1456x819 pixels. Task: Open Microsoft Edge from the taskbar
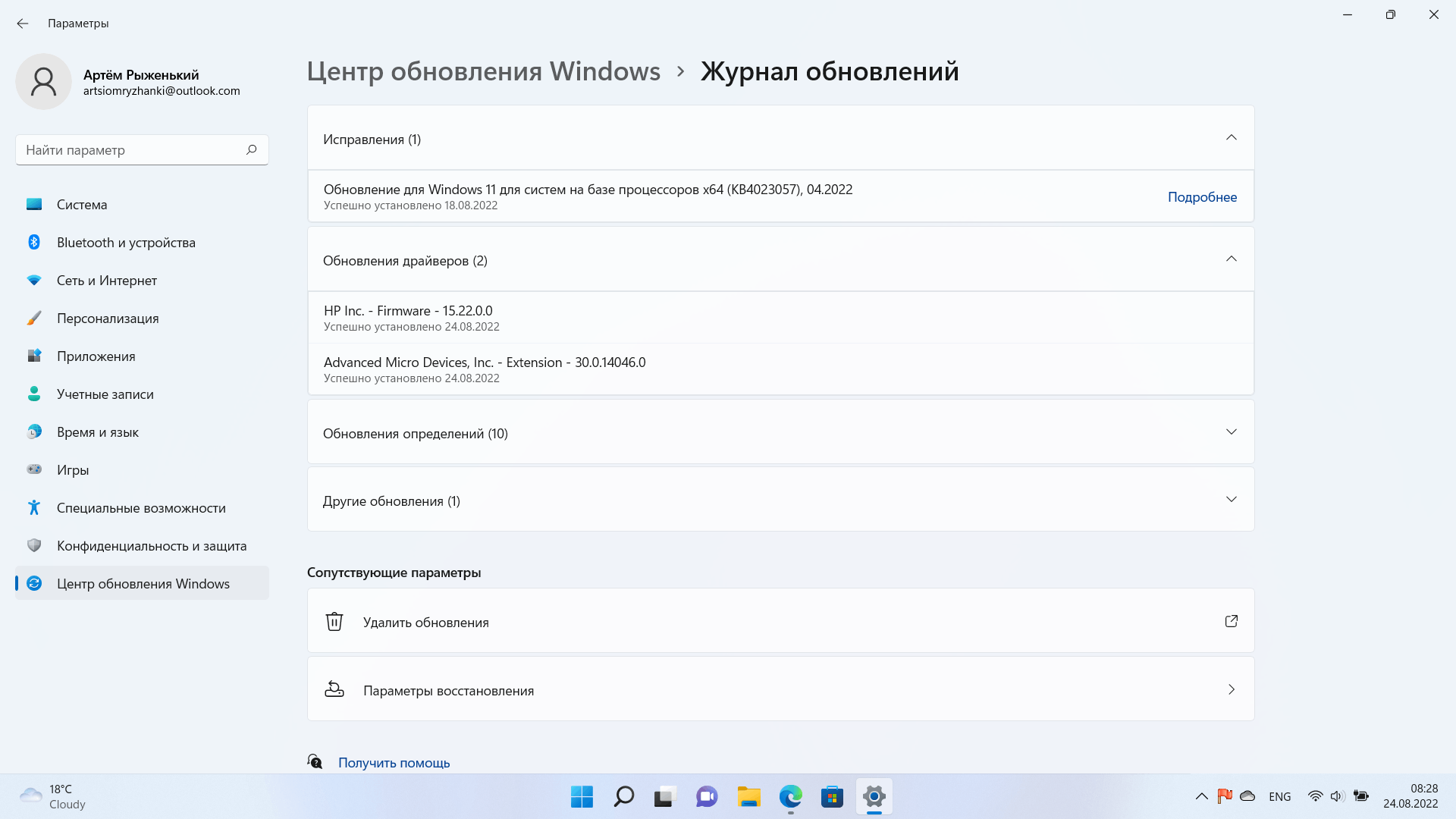pyautogui.click(x=790, y=796)
